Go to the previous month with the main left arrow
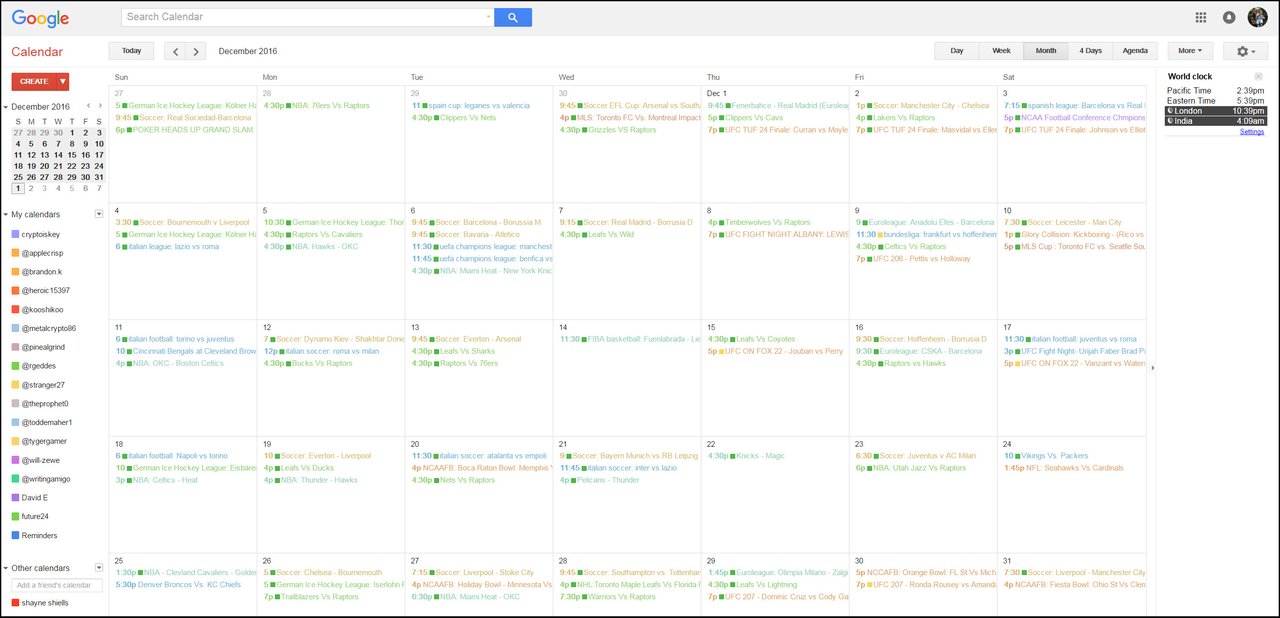Image resolution: width=1280 pixels, height=618 pixels. pos(174,51)
